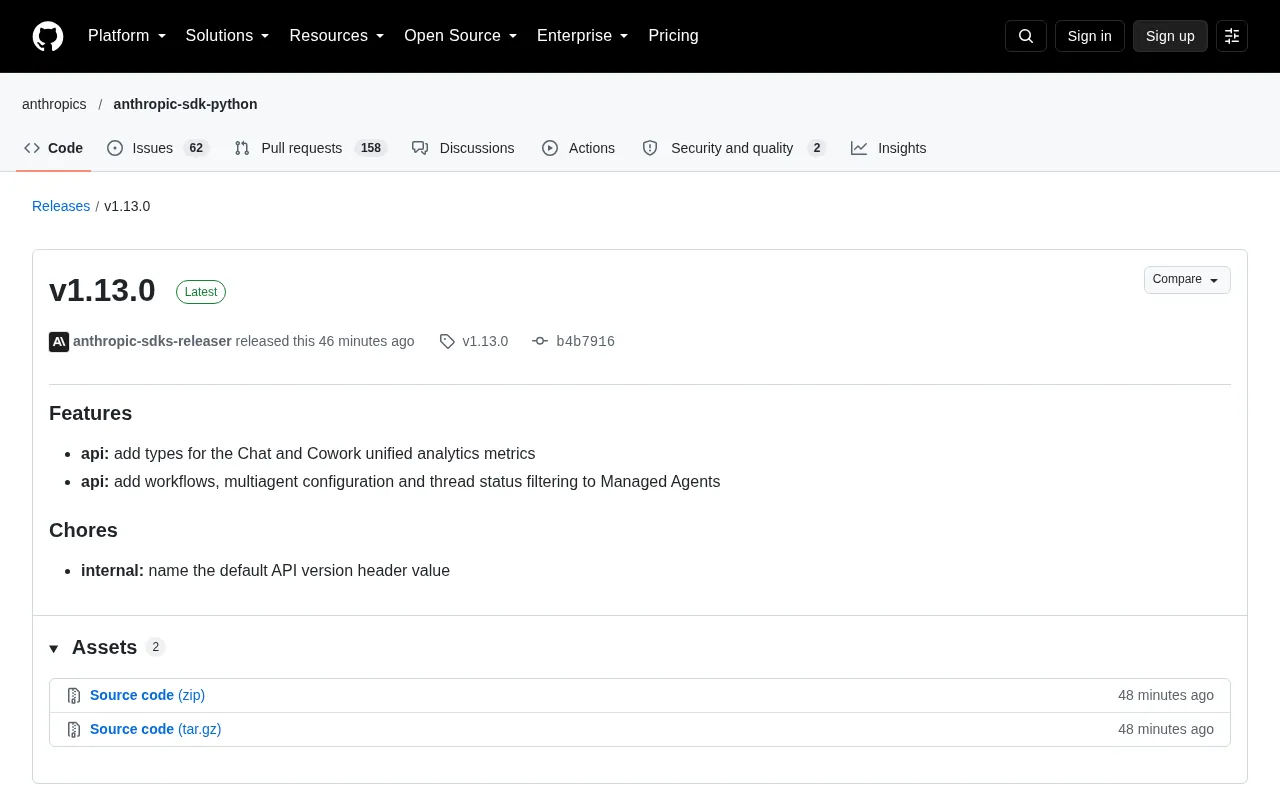Open the Platform dropdown menu
Image resolution: width=1280 pixels, height=800 pixels.
127,36
